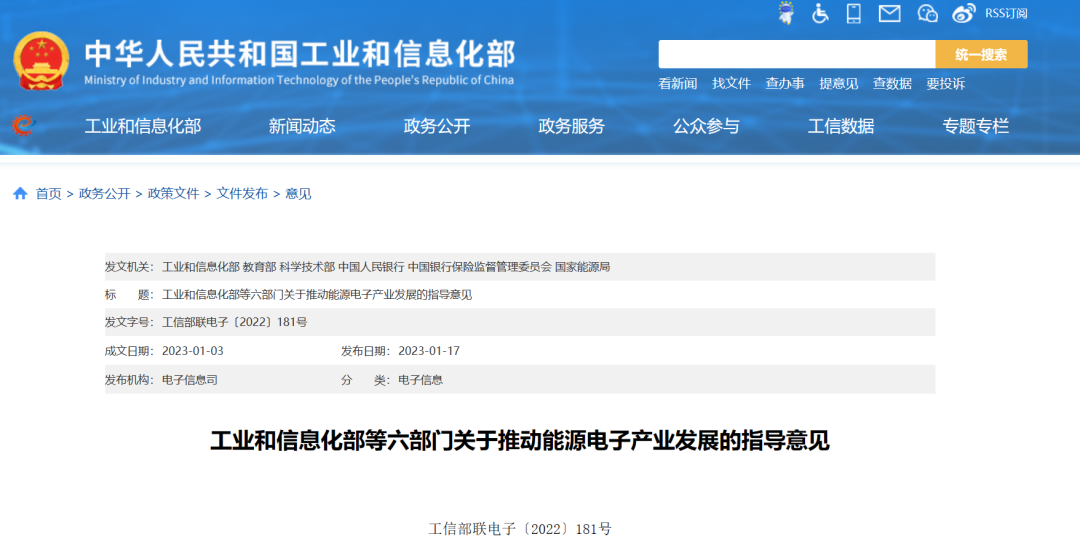Viewport: 1080px width, 542px height.
Task: Open the 专题专栏 nav menu
Action: click(x=976, y=126)
